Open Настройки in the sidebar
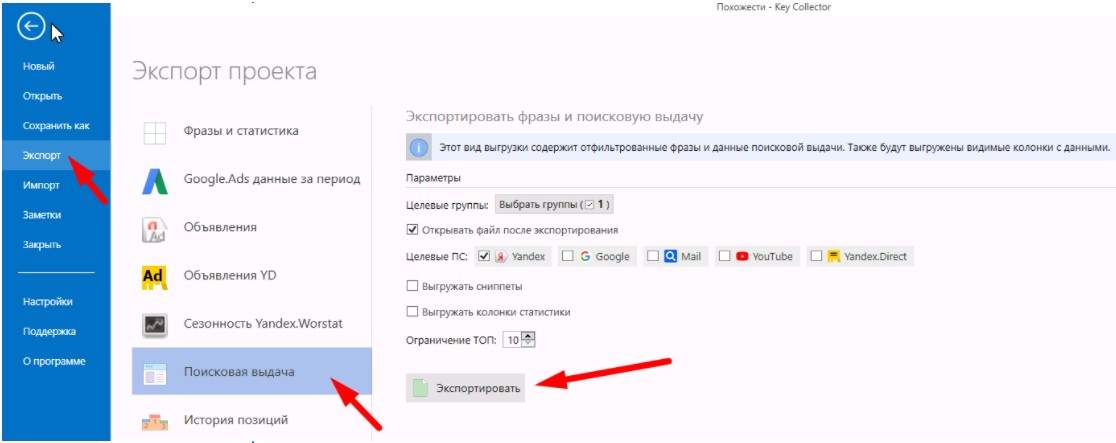The image size is (1116, 443). 48,301
